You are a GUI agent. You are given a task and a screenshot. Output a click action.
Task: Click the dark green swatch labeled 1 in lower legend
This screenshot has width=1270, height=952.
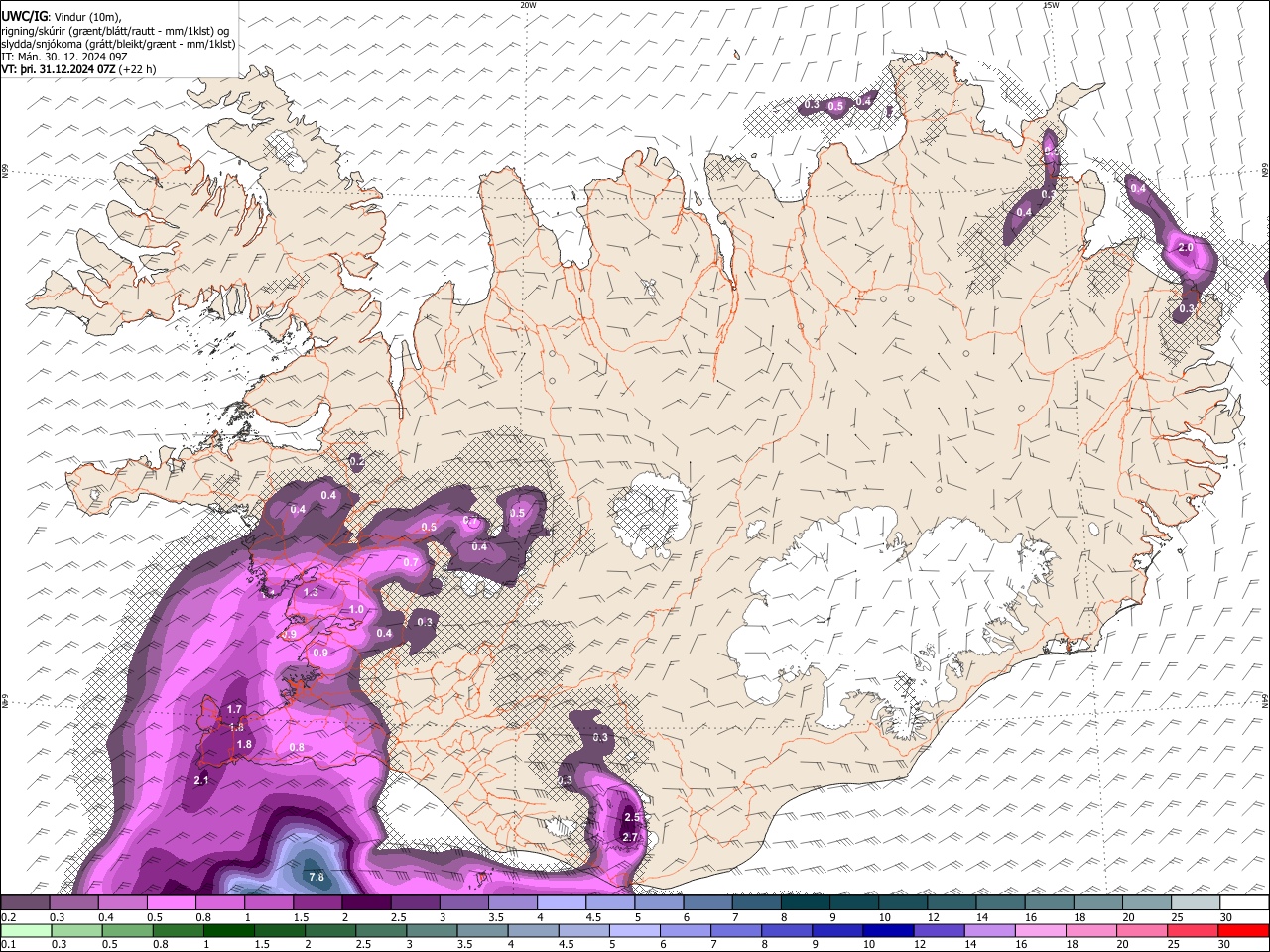[x=228, y=930]
